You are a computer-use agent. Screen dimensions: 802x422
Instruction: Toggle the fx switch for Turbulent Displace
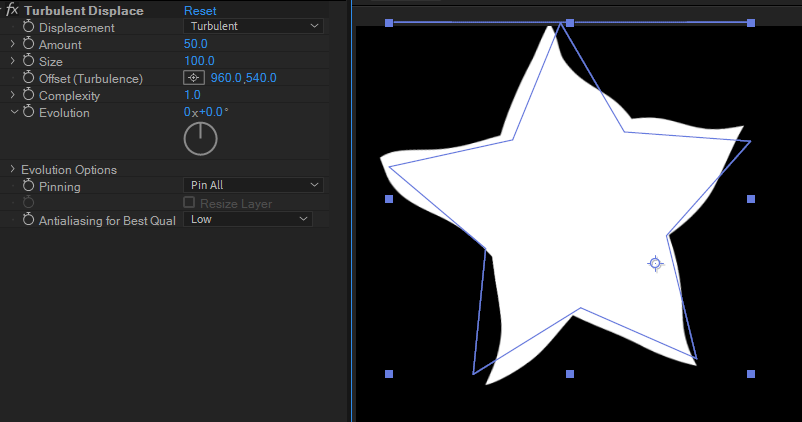pos(12,10)
